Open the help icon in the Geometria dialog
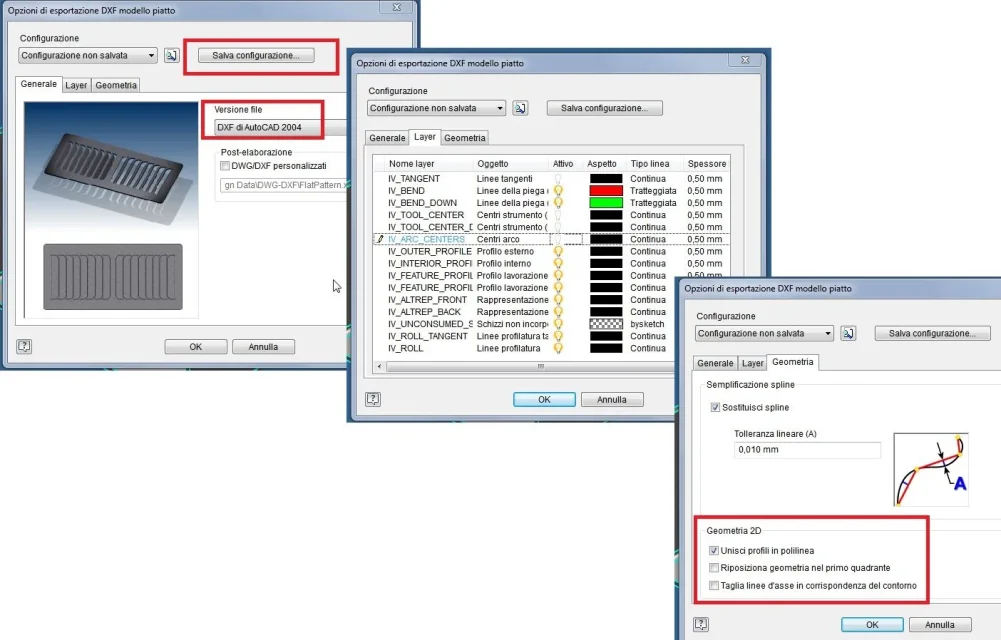Screen dimensions: 1001x640 click(x=701, y=625)
